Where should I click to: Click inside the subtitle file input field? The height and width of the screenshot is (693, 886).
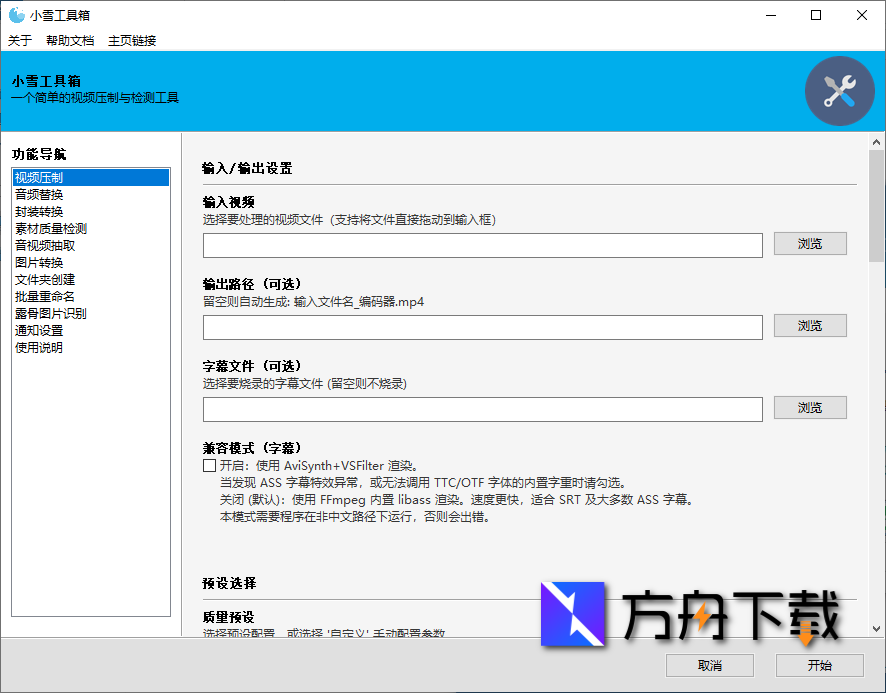click(480, 407)
